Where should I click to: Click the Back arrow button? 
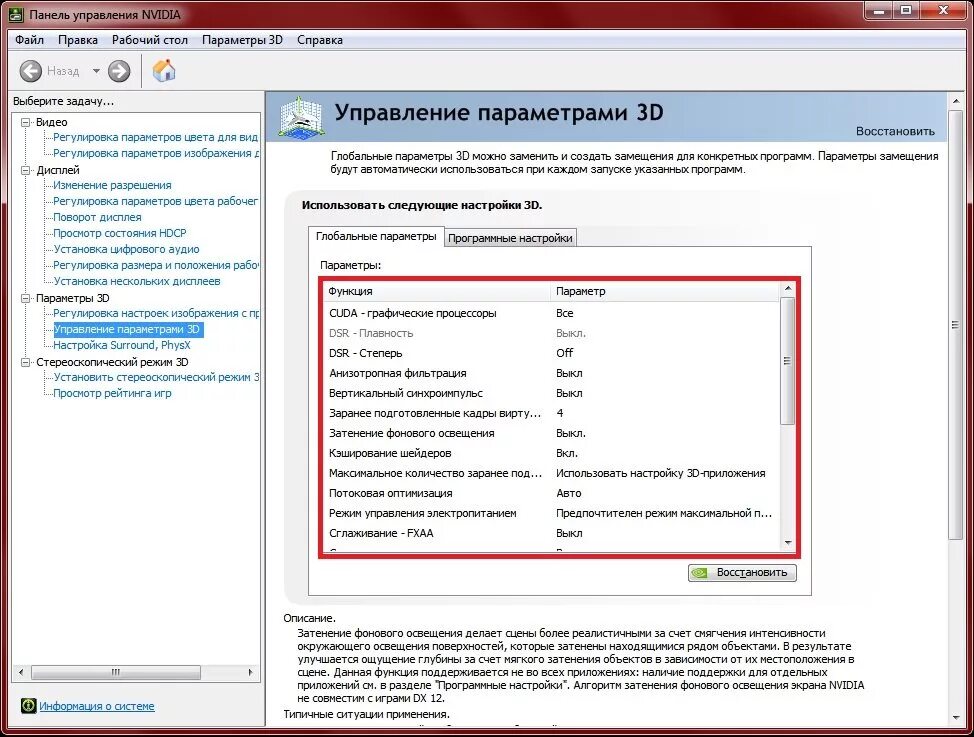30,71
